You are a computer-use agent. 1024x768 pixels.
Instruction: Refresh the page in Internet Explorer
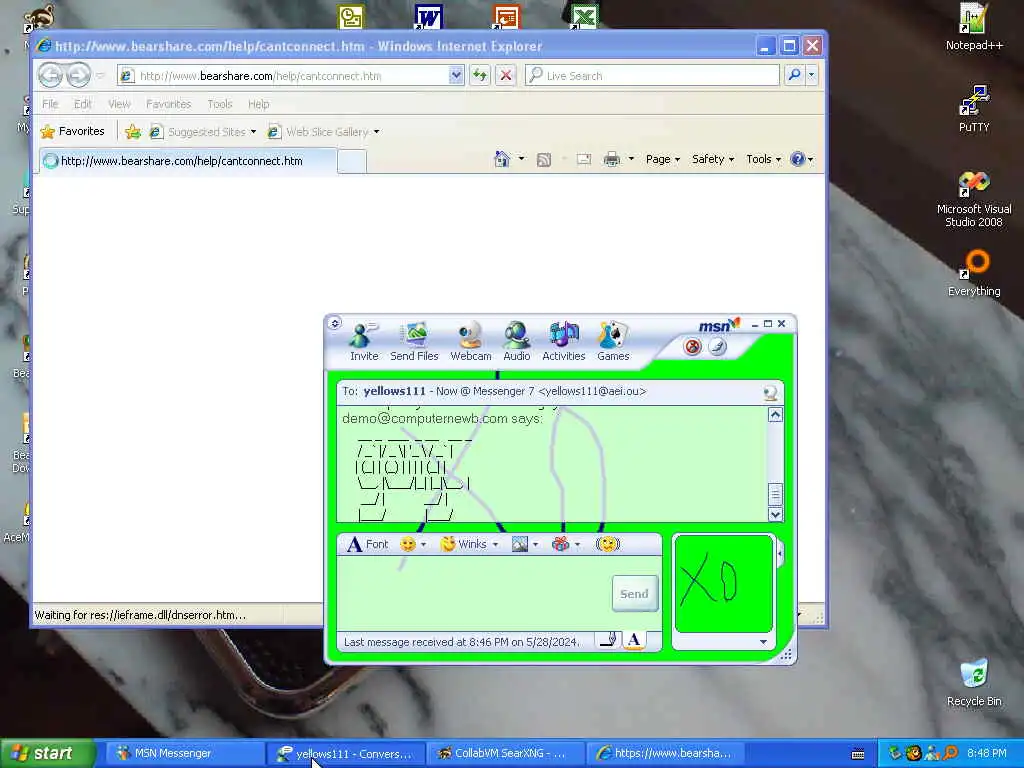click(x=480, y=75)
